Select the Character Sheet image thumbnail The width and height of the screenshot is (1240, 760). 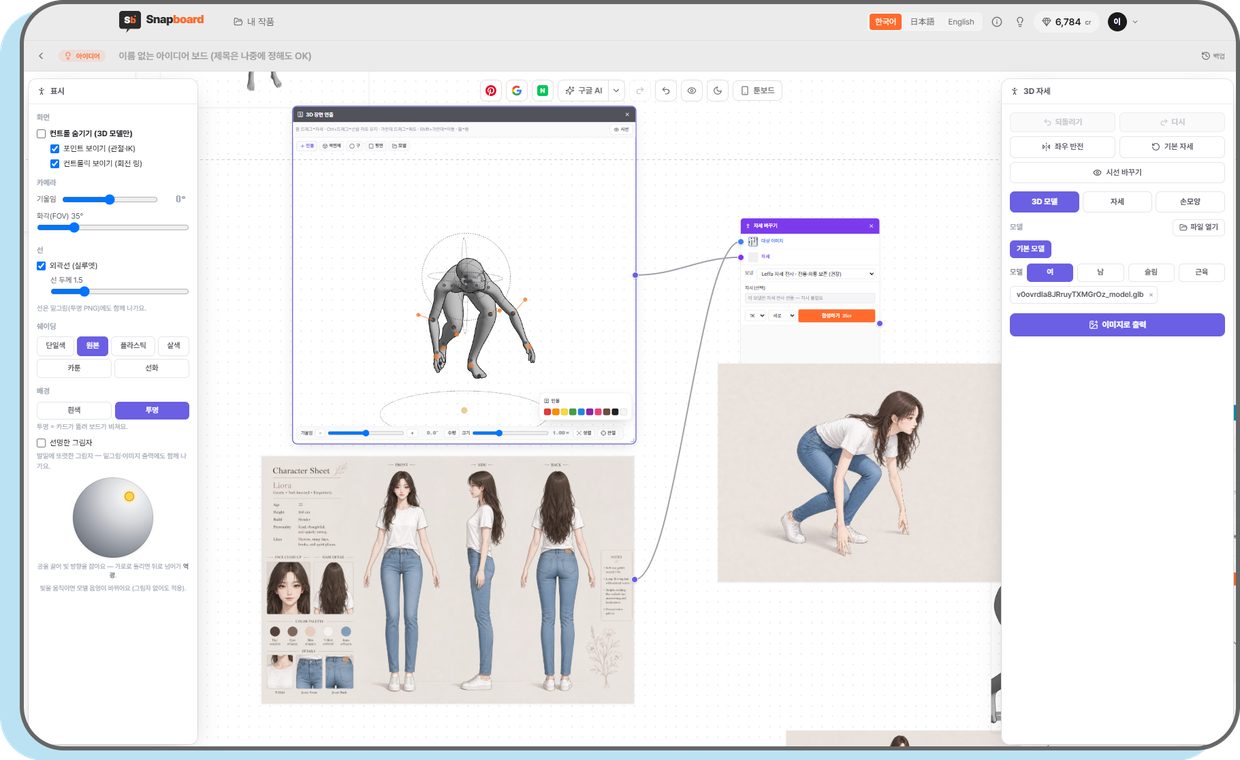(x=448, y=580)
